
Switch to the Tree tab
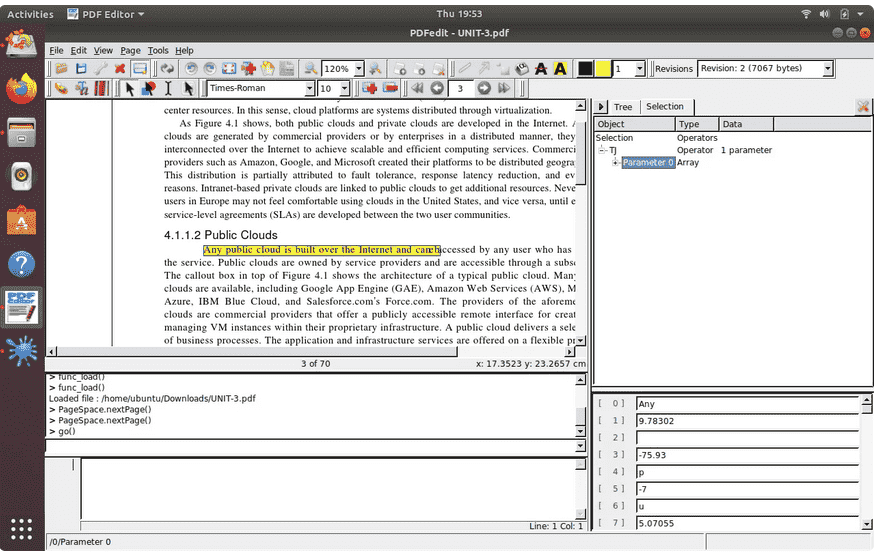click(623, 107)
